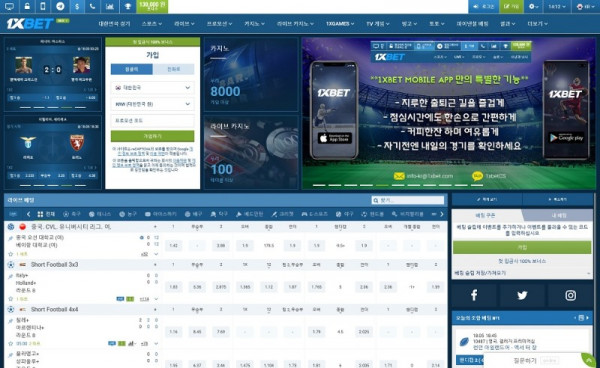Select the 축구 football filter

pyautogui.click(x=72, y=214)
